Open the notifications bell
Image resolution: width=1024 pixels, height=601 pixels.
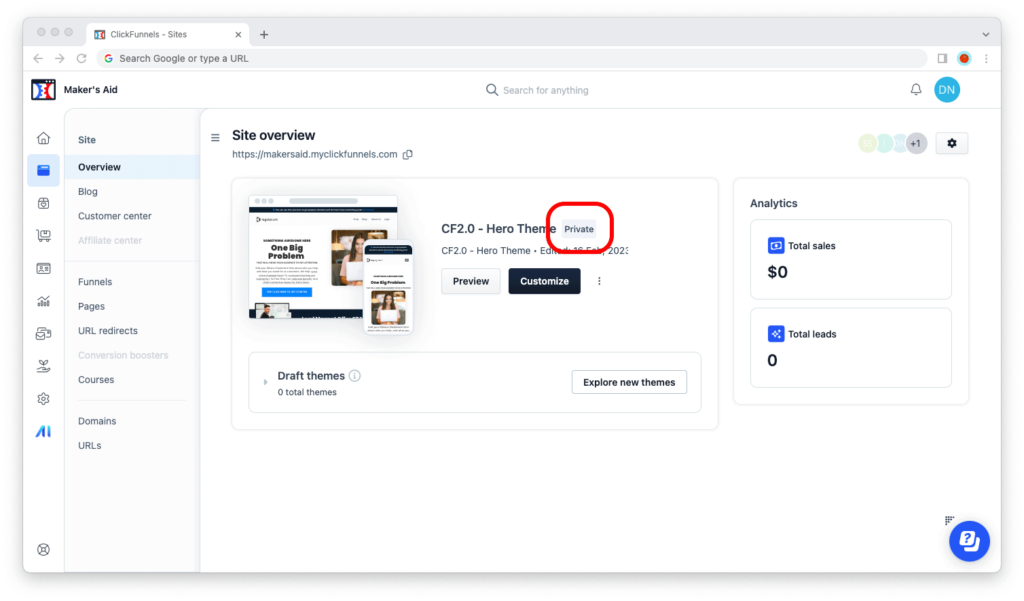pyautogui.click(x=916, y=89)
